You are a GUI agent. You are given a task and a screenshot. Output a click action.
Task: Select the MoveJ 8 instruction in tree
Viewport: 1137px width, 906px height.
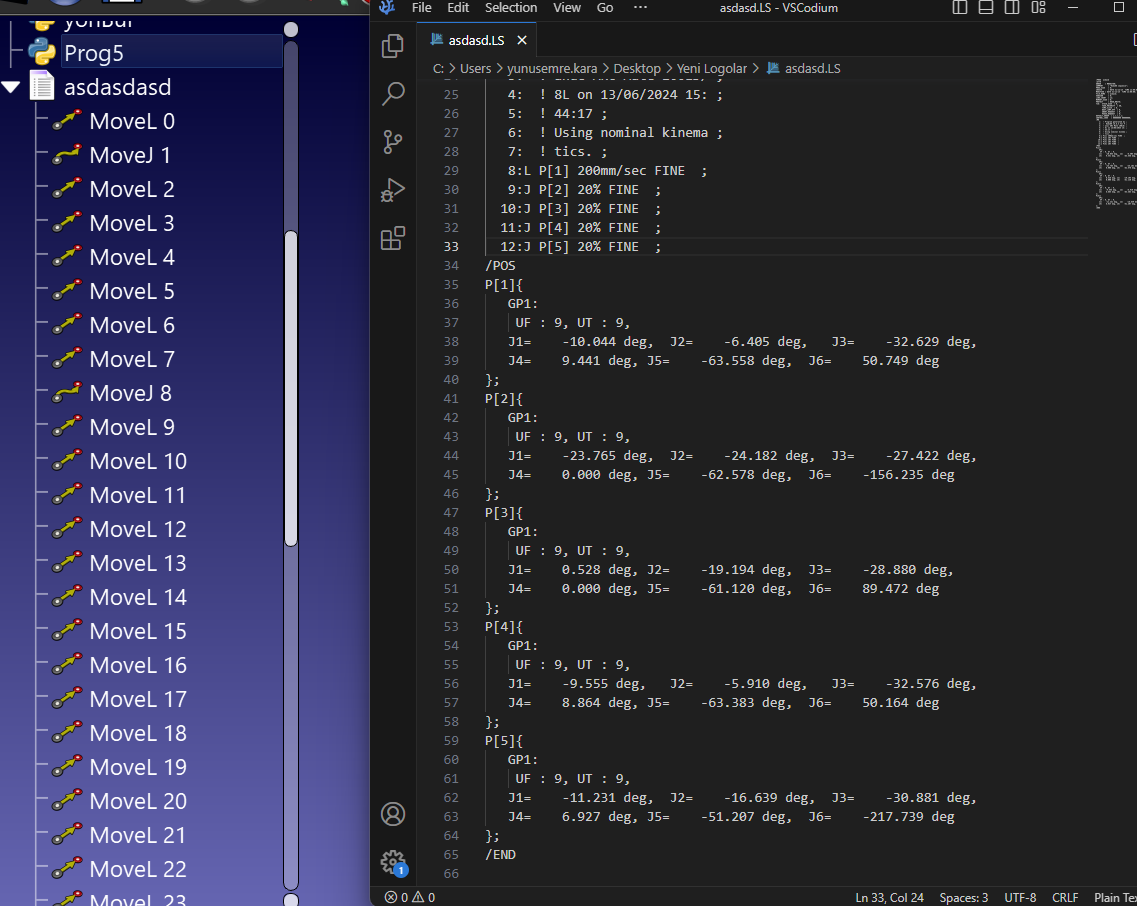[130, 393]
